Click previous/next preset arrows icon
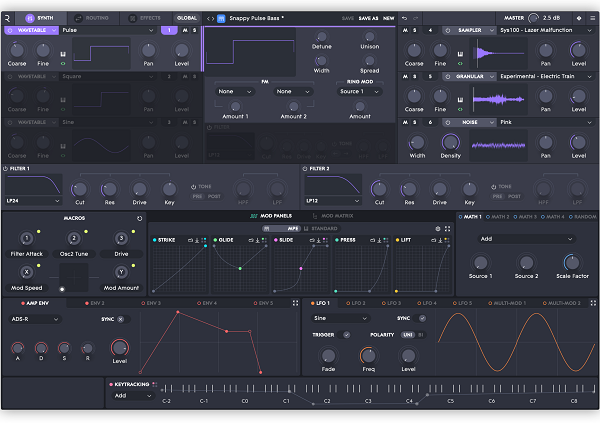Image resolution: width=600 pixels, height=423 pixels. [x=210, y=18]
